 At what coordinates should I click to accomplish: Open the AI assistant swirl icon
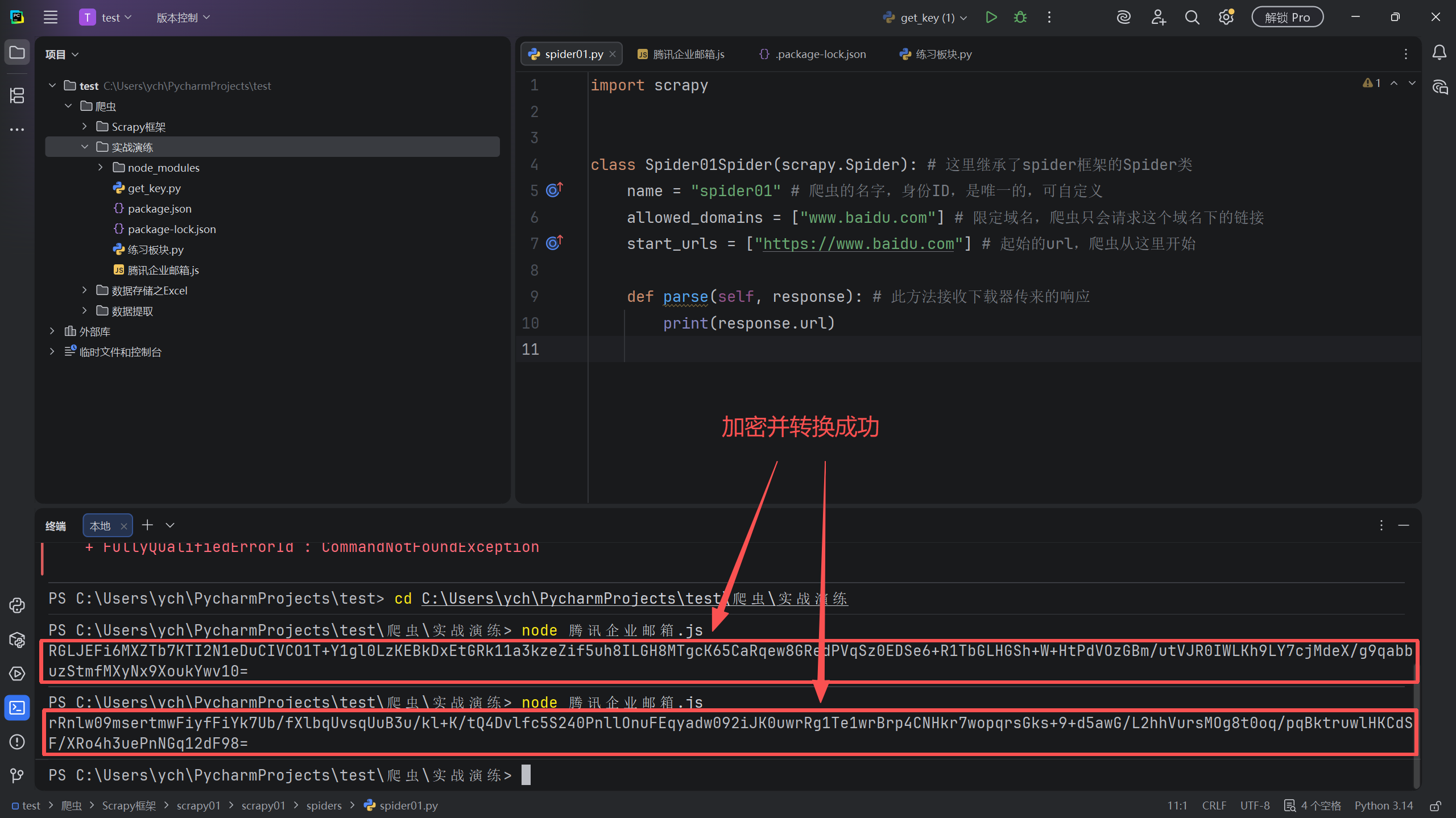(x=1123, y=17)
